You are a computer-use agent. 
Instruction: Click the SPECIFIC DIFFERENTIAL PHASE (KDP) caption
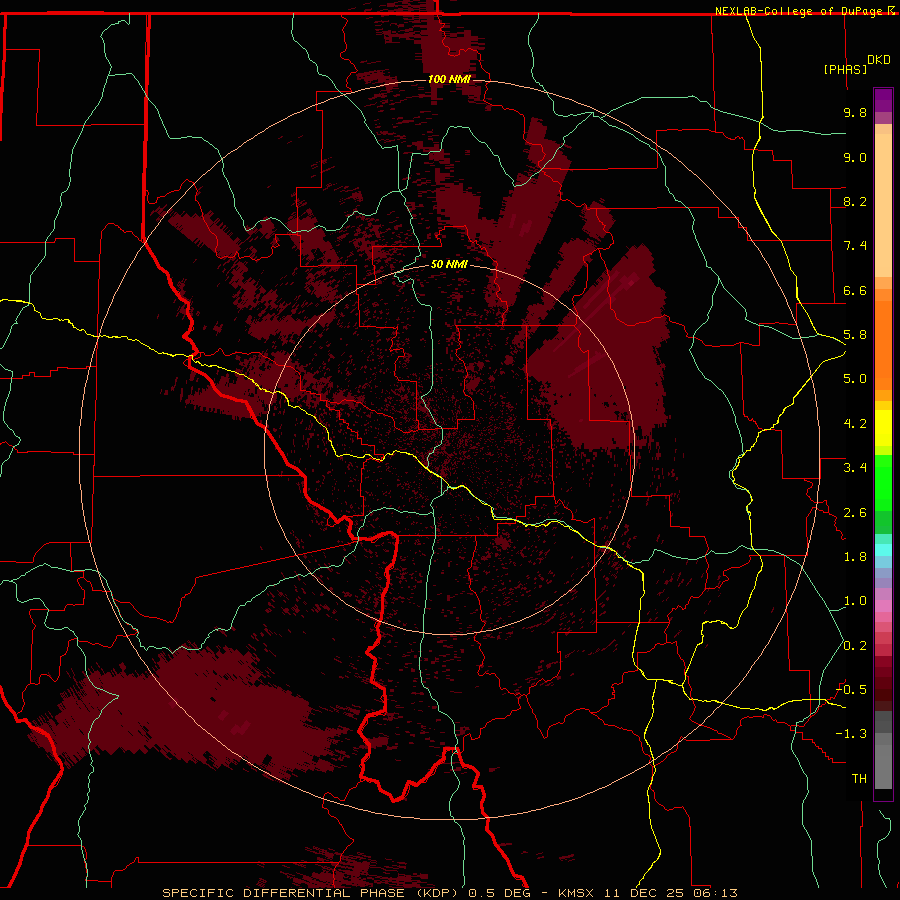[x=312, y=893]
